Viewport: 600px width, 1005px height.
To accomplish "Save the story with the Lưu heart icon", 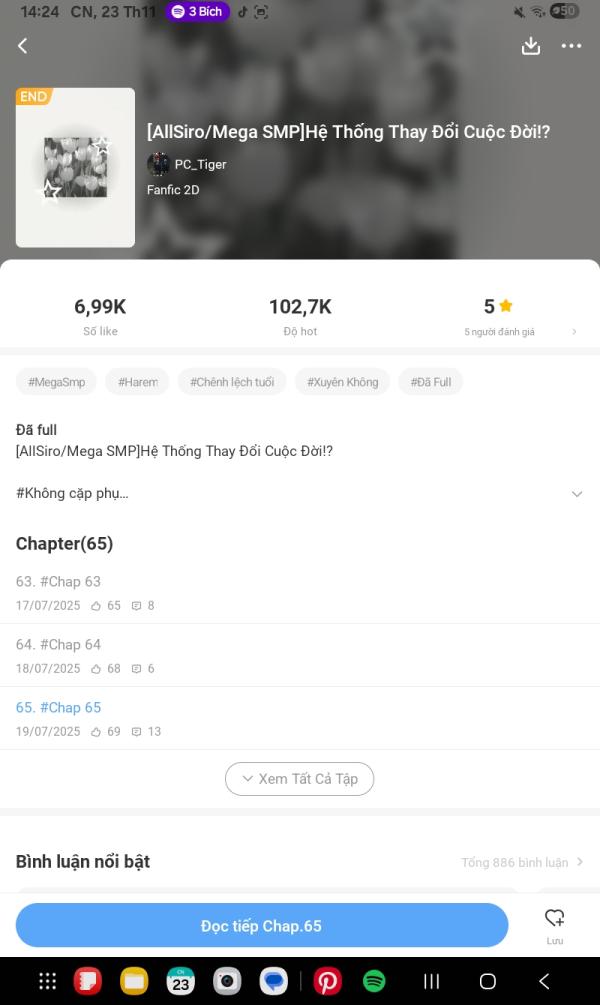I will (554, 926).
